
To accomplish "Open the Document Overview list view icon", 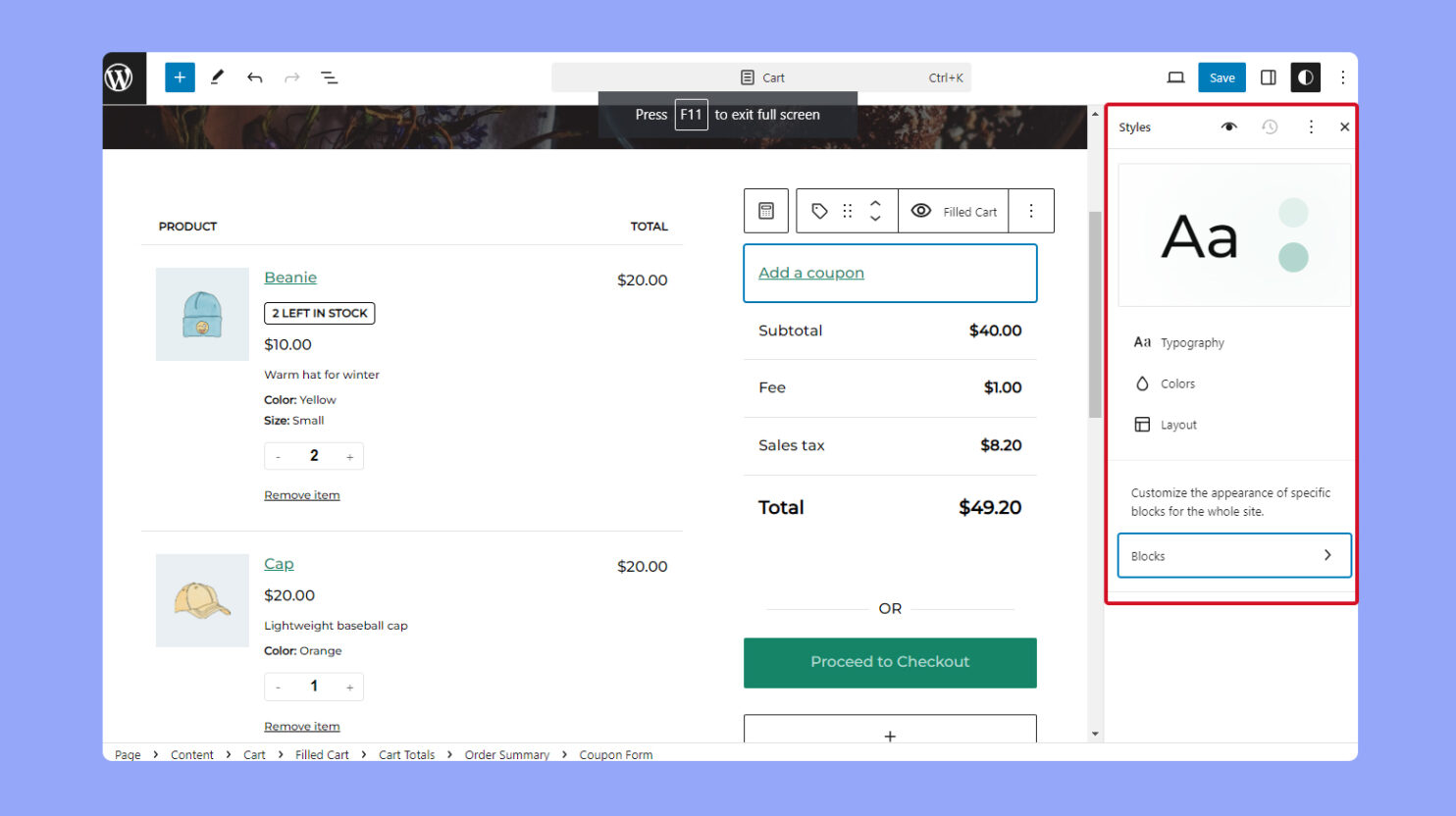I will pos(329,76).
